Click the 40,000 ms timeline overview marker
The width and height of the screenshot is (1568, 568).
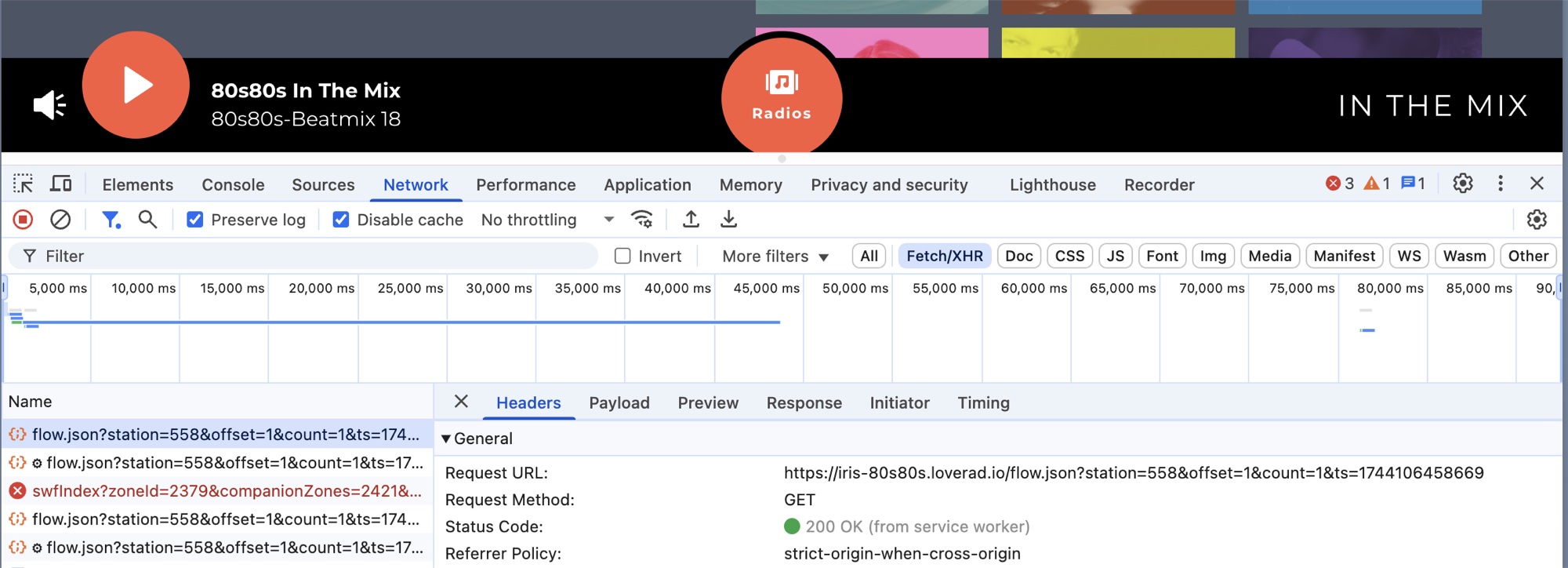pyautogui.click(x=677, y=288)
